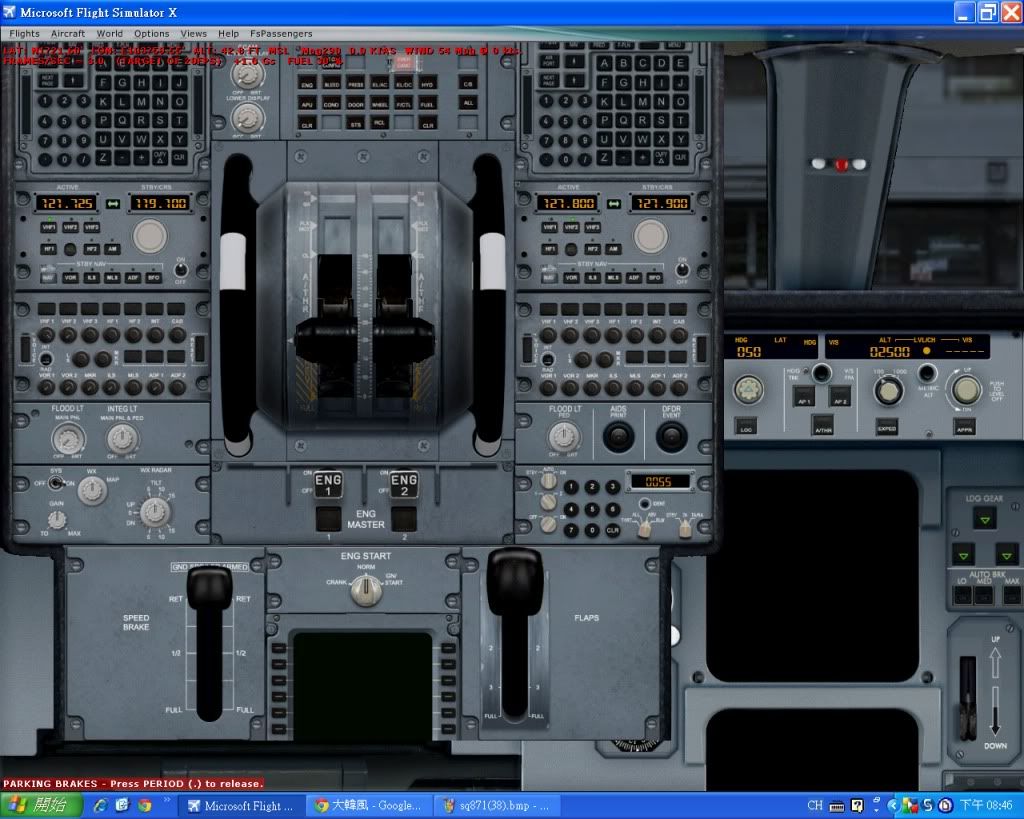1024x819 pixels.
Task: Toggle the ENG 1 master switch
Action: point(328,485)
